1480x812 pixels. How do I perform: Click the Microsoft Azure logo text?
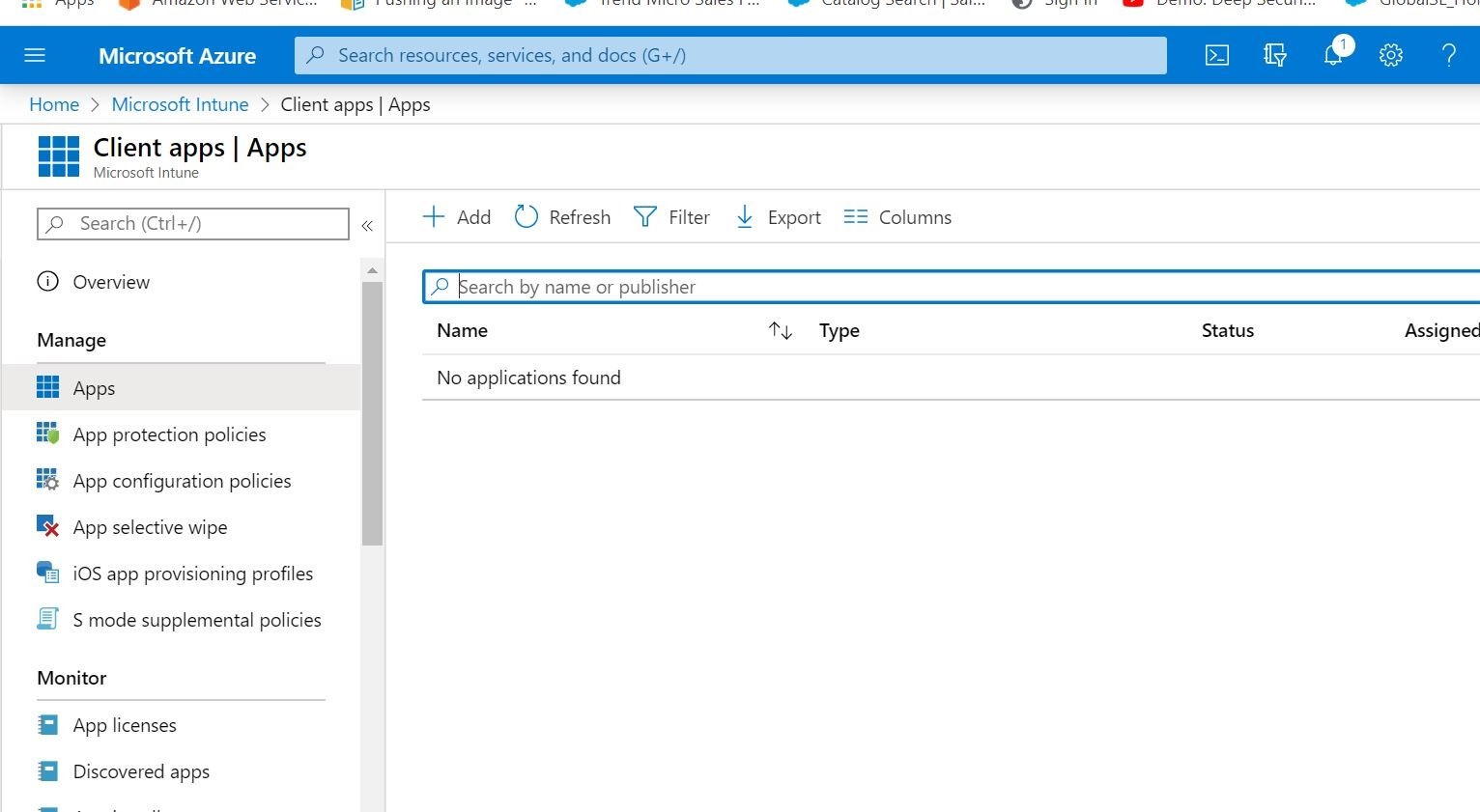click(x=178, y=56)
